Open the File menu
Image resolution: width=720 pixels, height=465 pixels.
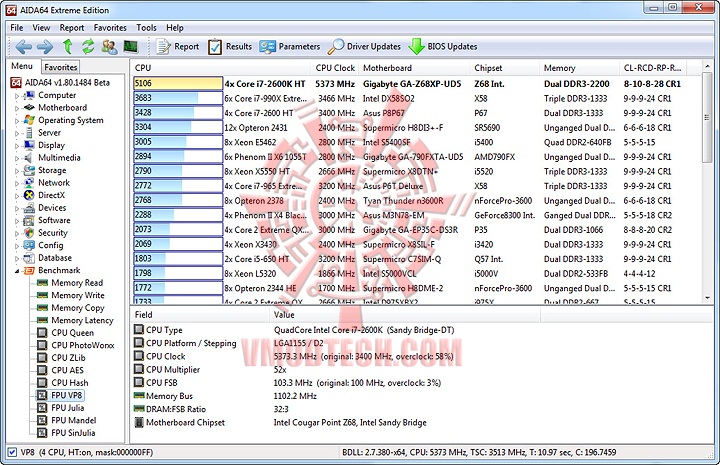point(17,28)
